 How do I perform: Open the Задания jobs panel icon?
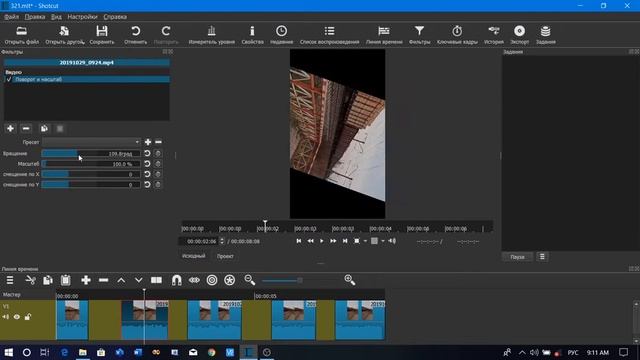545,35
